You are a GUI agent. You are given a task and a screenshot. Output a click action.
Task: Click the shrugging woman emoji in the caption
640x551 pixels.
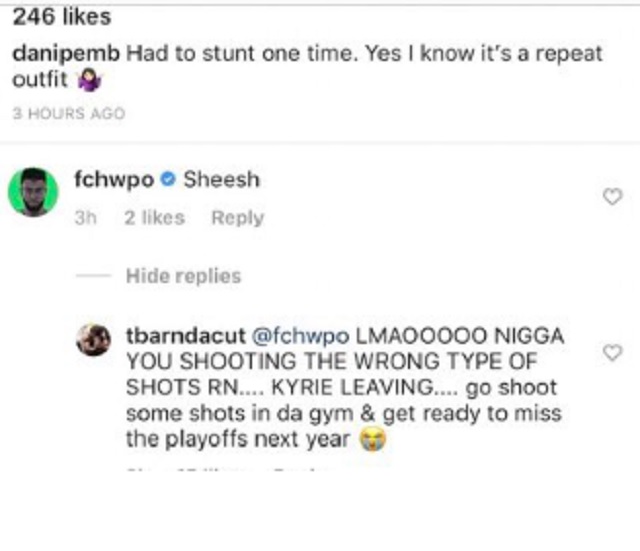pos(89,80)
